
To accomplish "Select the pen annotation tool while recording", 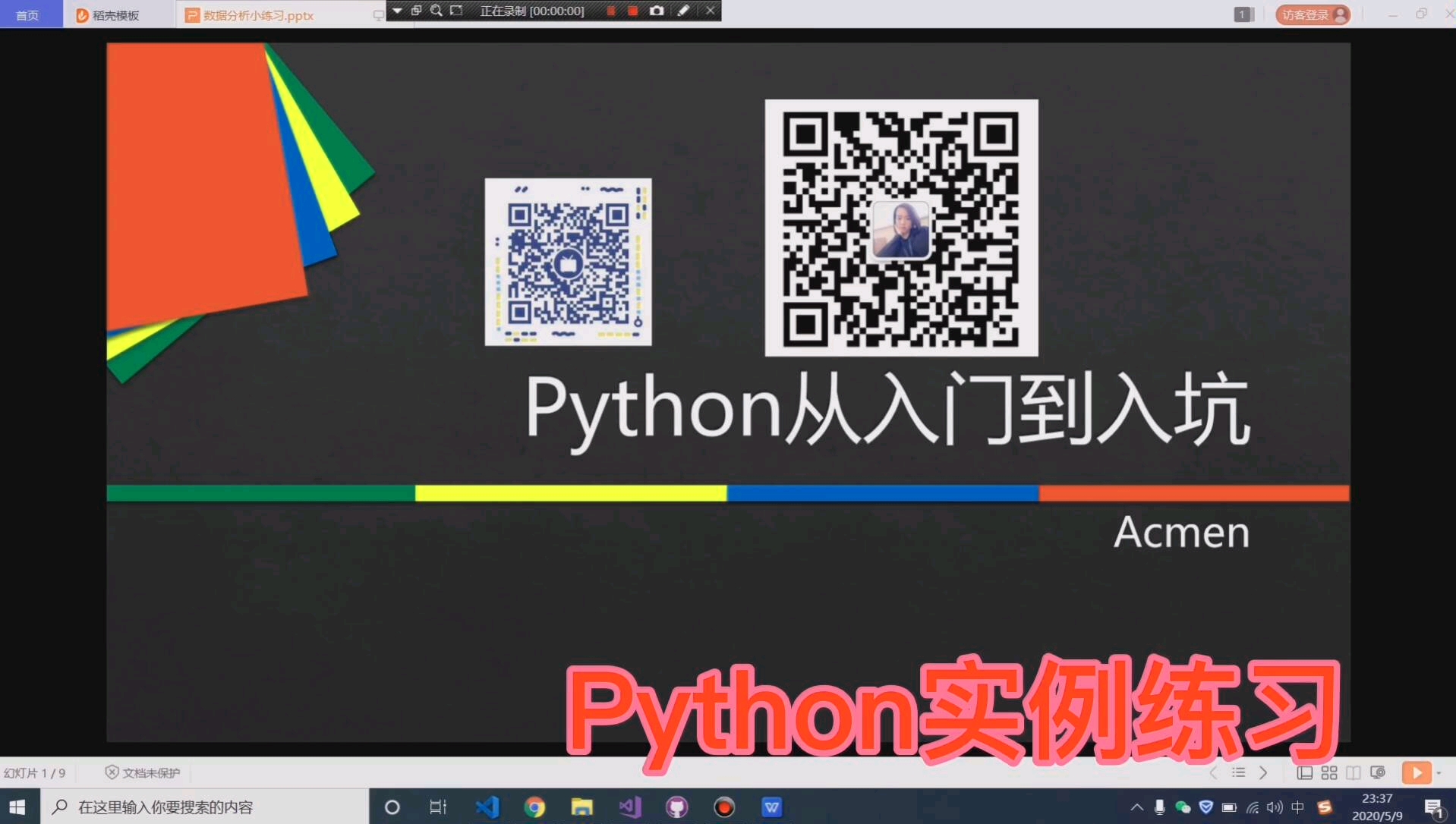I will pyautogui.click(x=682, y=11).
